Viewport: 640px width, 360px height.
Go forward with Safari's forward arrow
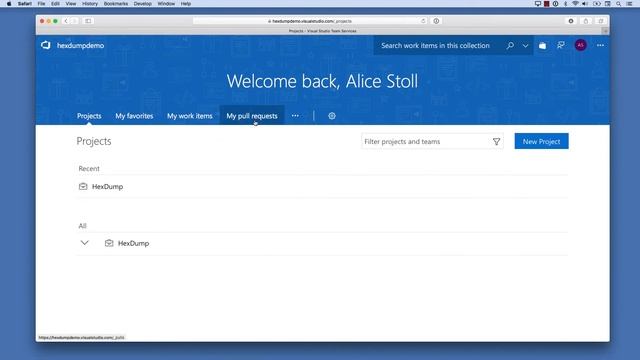coord(74,21)
